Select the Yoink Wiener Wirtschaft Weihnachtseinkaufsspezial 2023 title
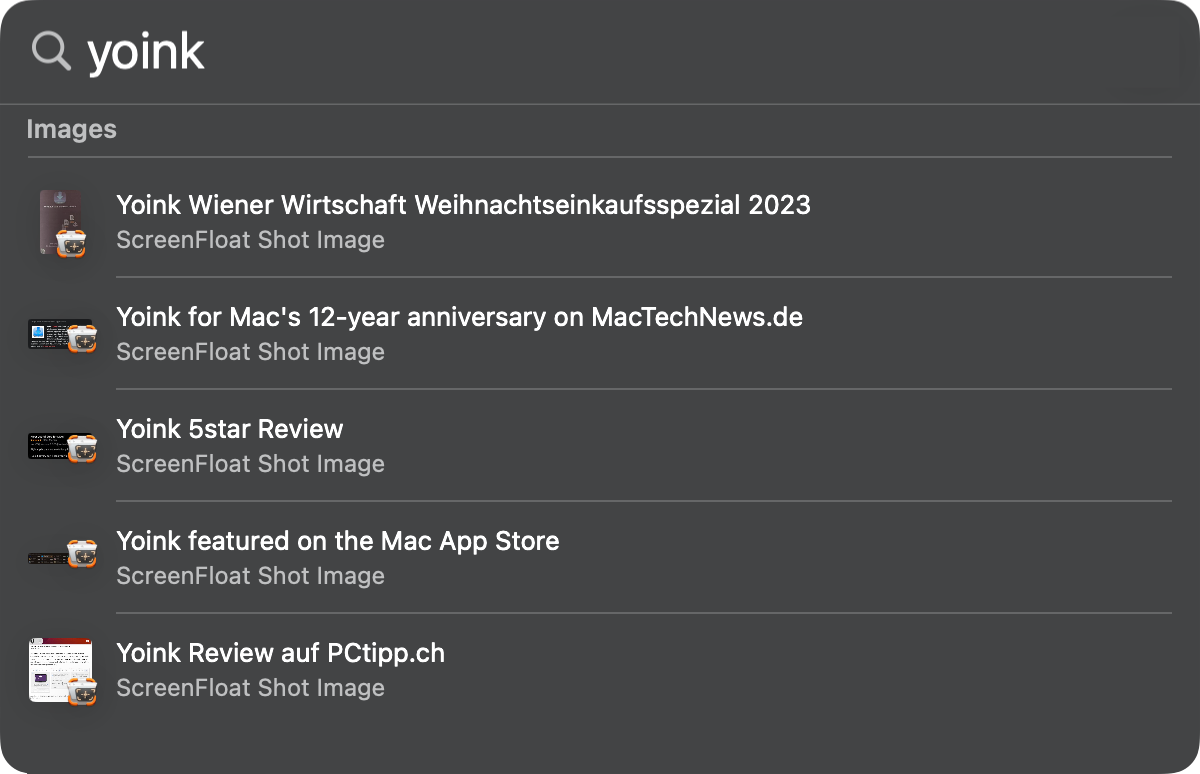1200x774 pixels. coord(463,205)
